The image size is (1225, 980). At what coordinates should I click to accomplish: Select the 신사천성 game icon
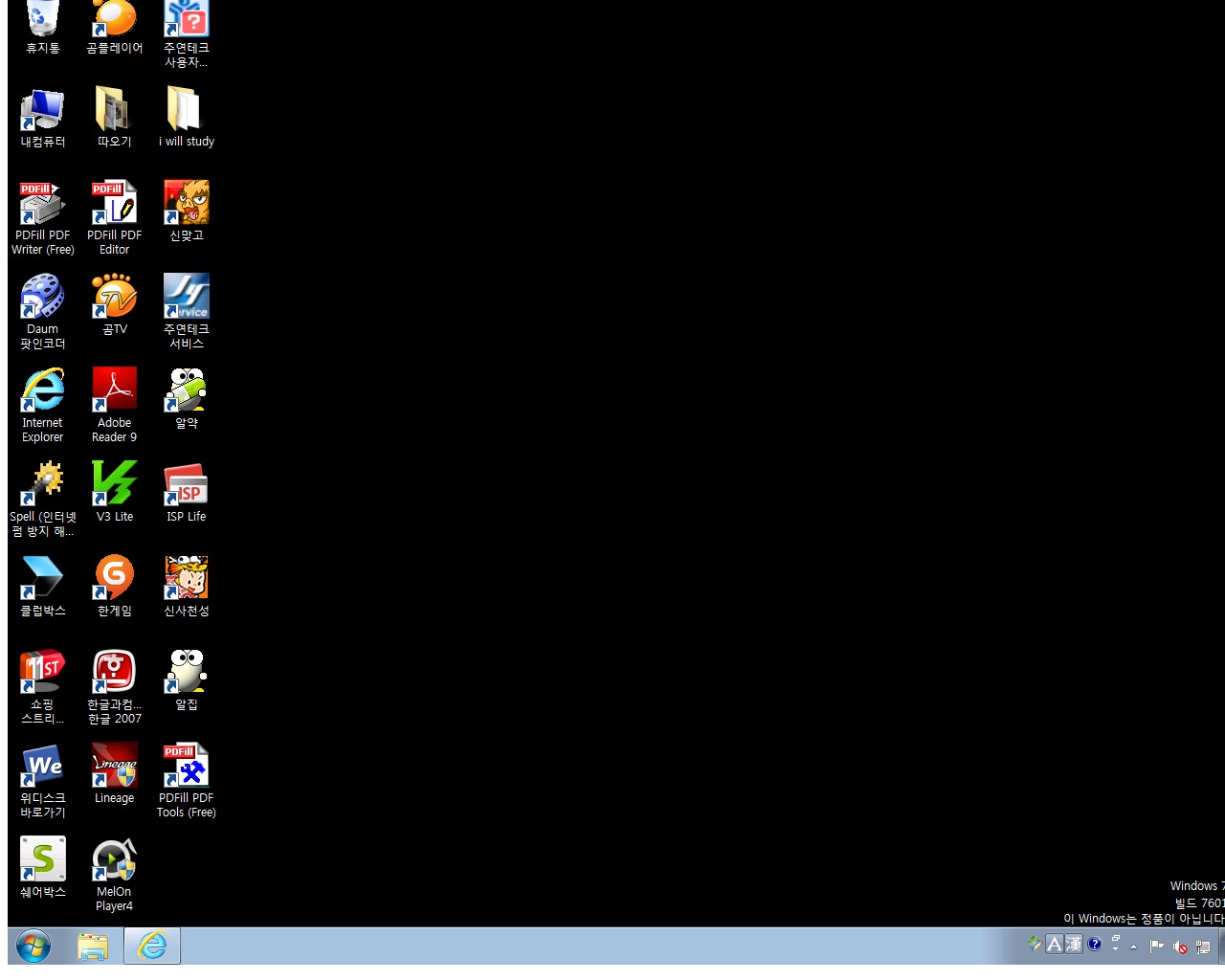[x=186, y=586]
